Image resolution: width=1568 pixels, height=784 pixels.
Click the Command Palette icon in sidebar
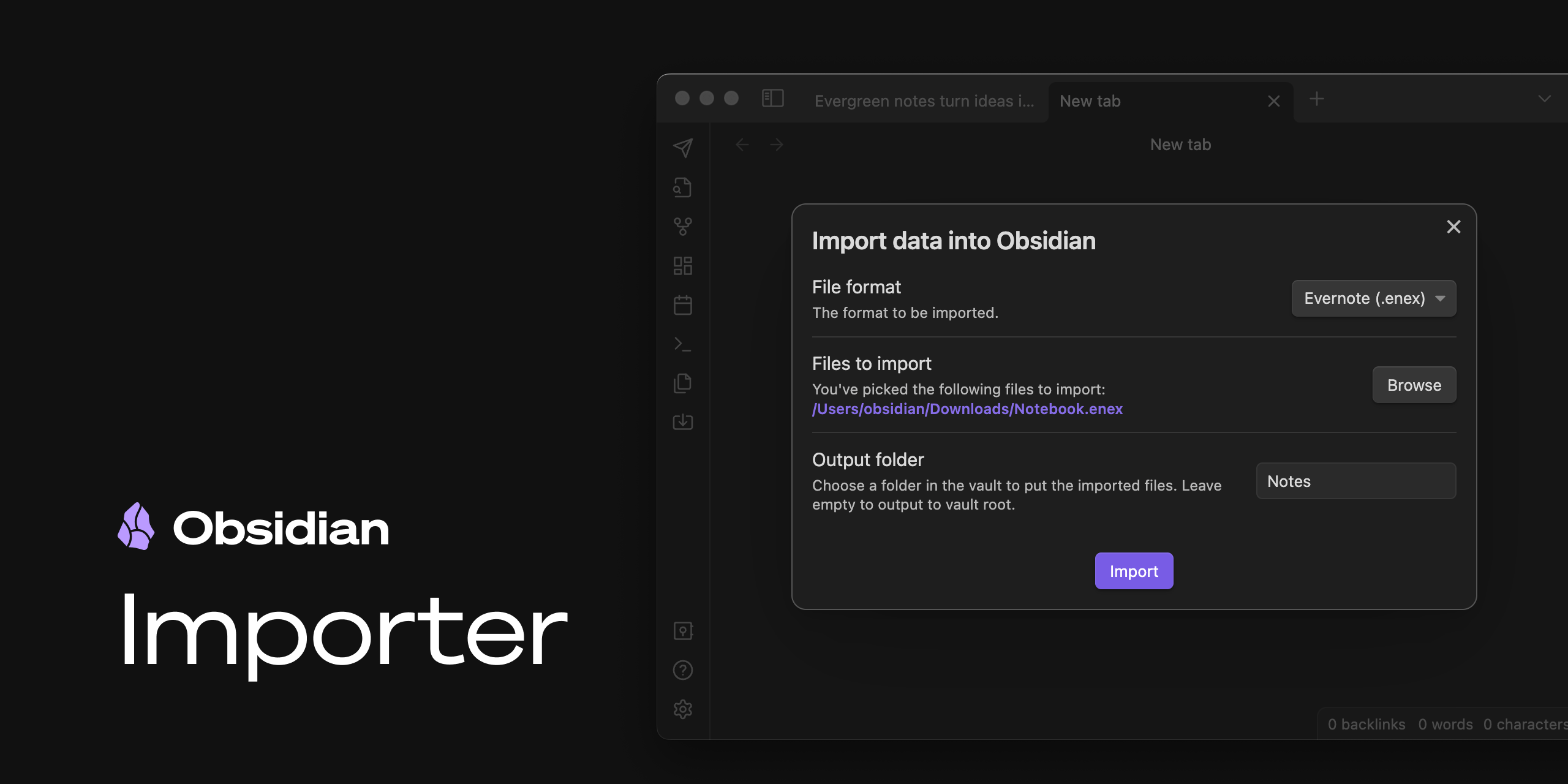(684, 343)
